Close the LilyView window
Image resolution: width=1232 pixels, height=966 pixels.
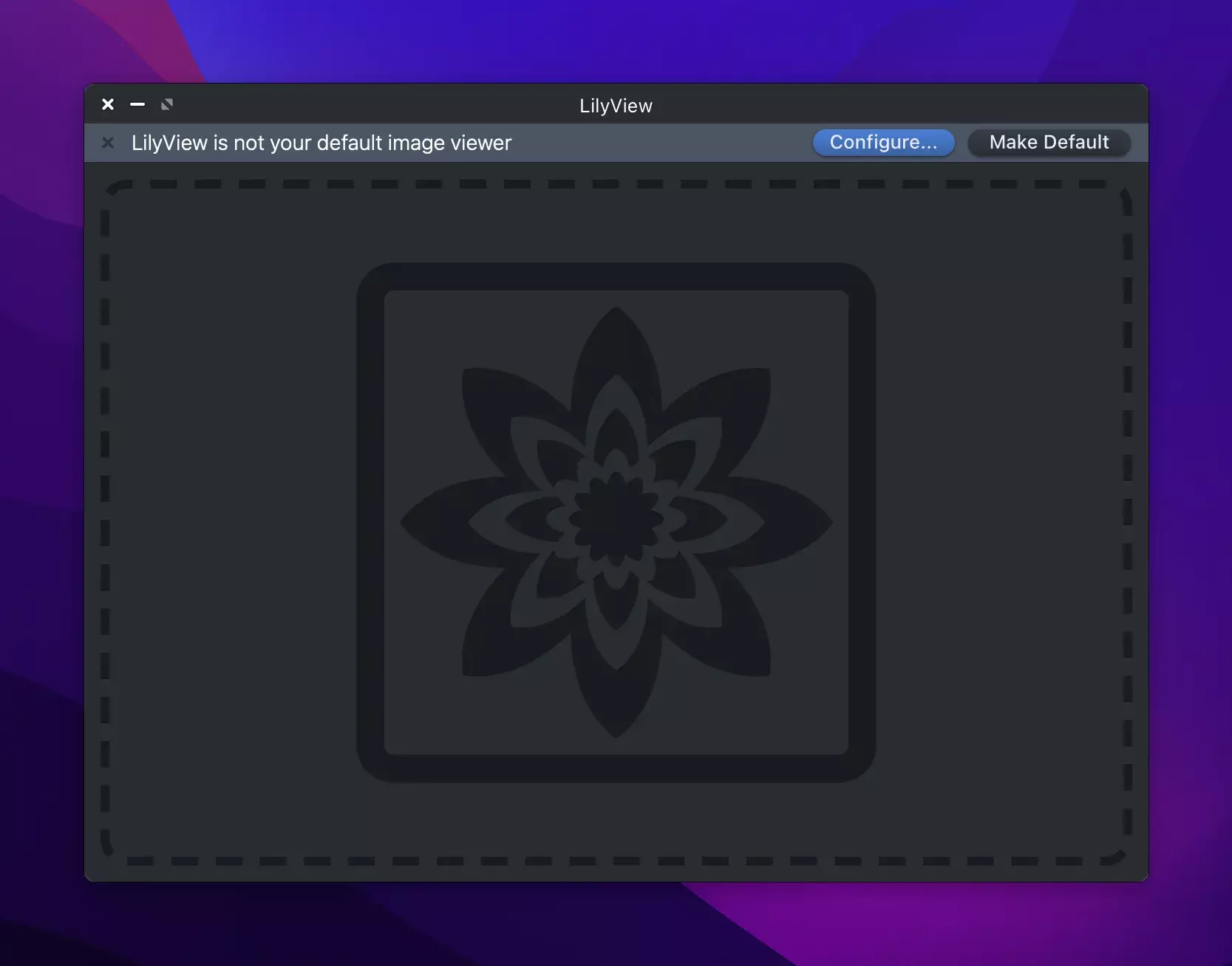[x=108, y=104]
